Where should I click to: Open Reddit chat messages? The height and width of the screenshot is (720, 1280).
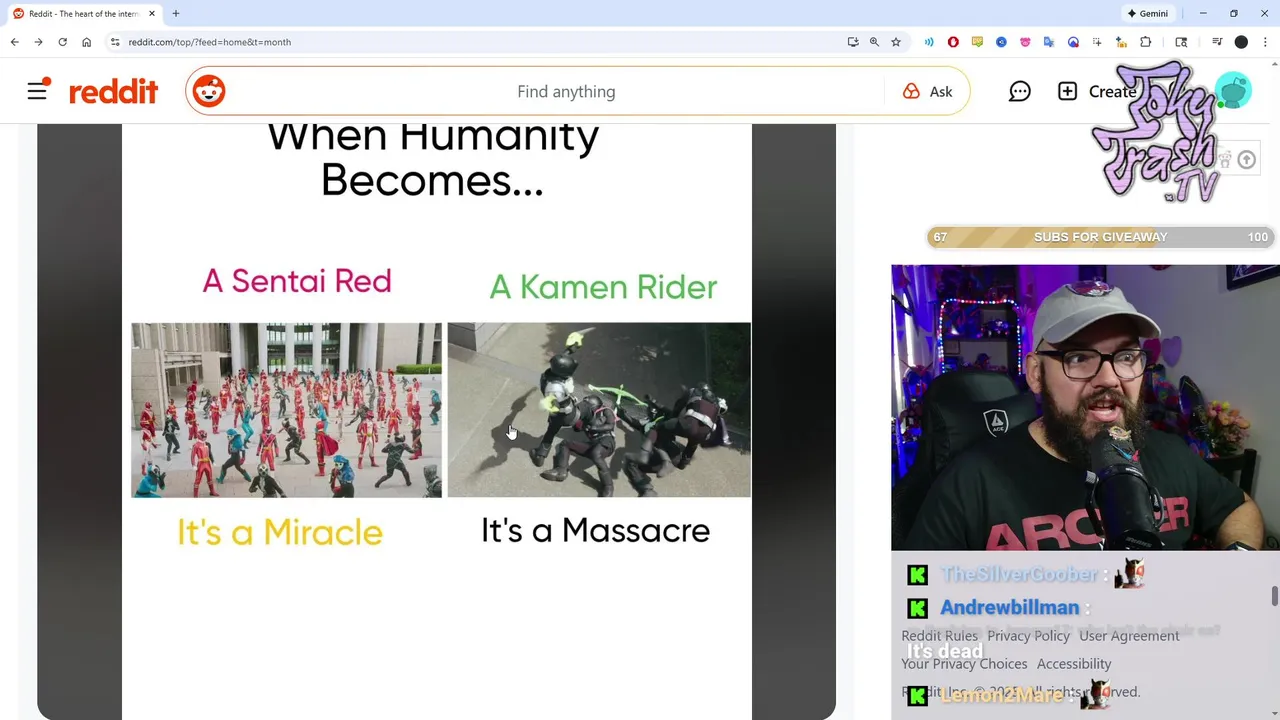(x=1019, y=91)
